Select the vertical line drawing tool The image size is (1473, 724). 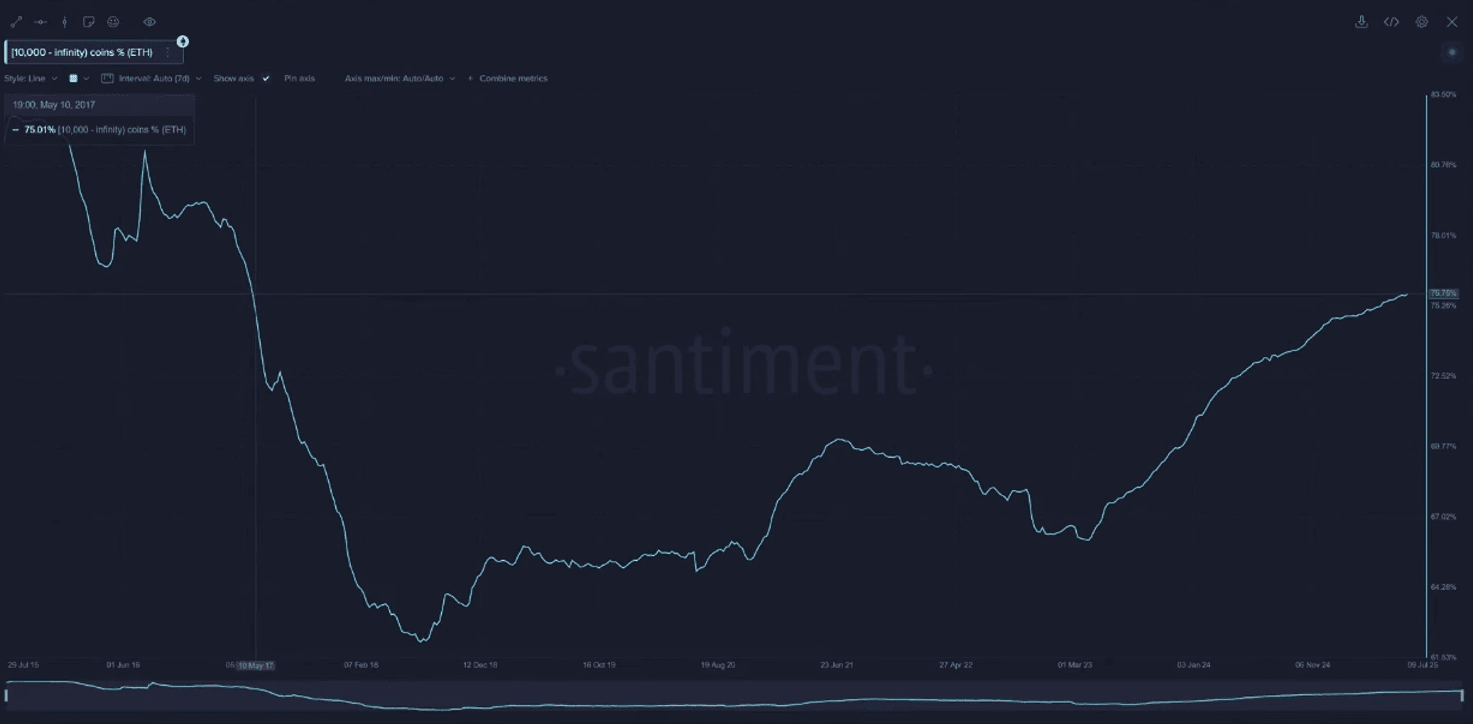coord(65,22)
